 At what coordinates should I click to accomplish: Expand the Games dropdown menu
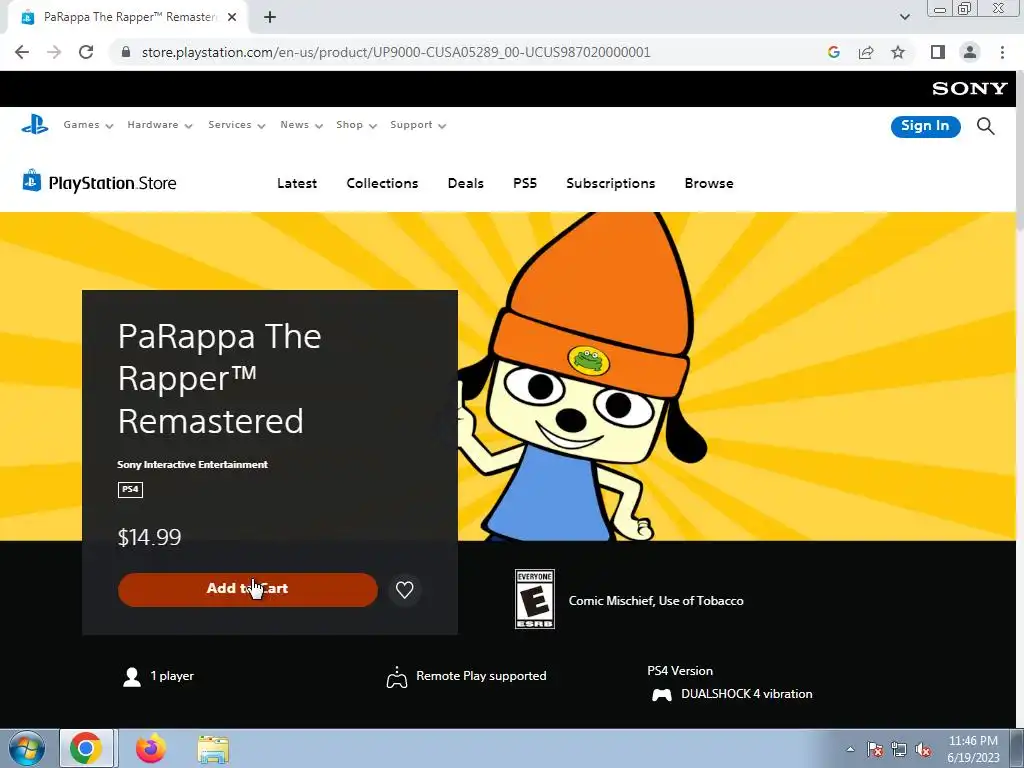88,125
